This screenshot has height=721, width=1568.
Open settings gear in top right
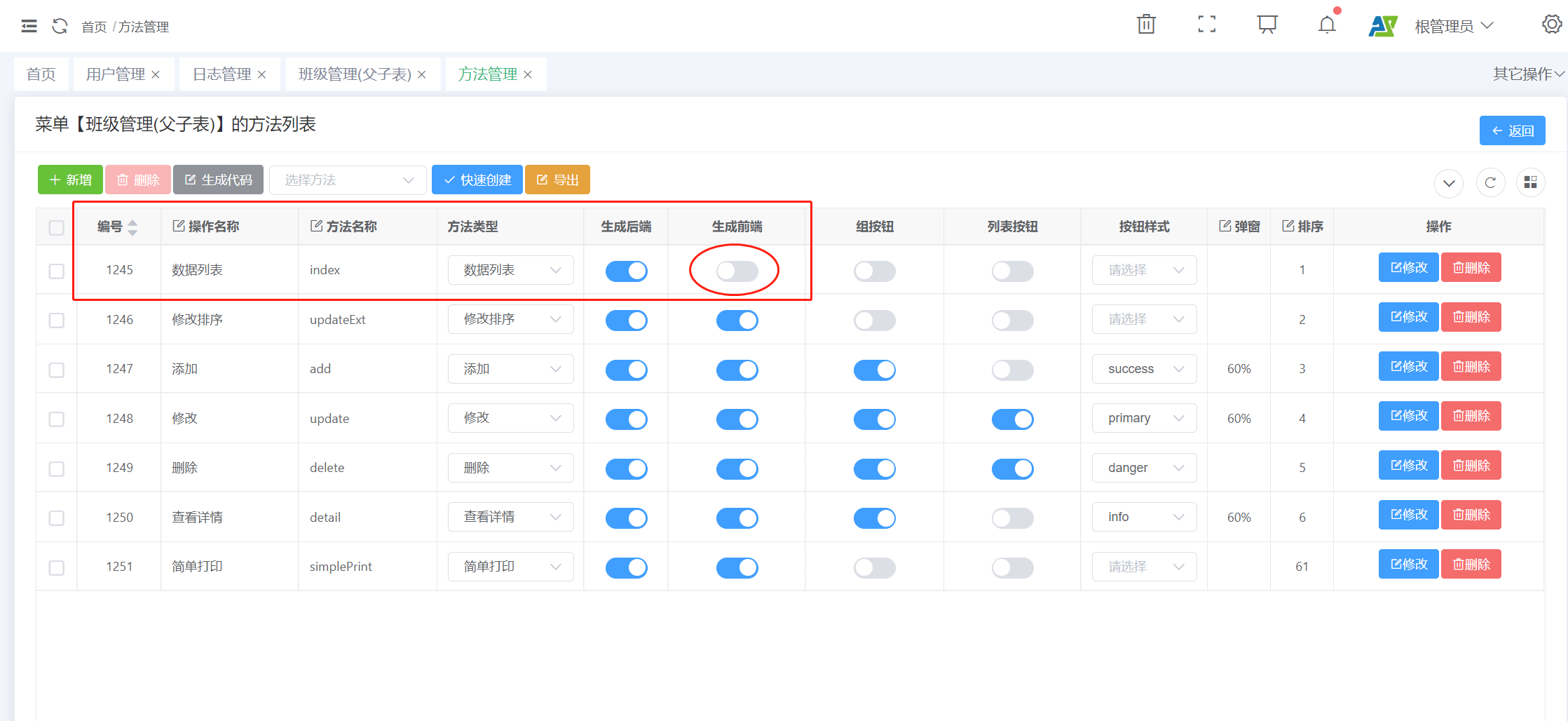(1551, 25)
